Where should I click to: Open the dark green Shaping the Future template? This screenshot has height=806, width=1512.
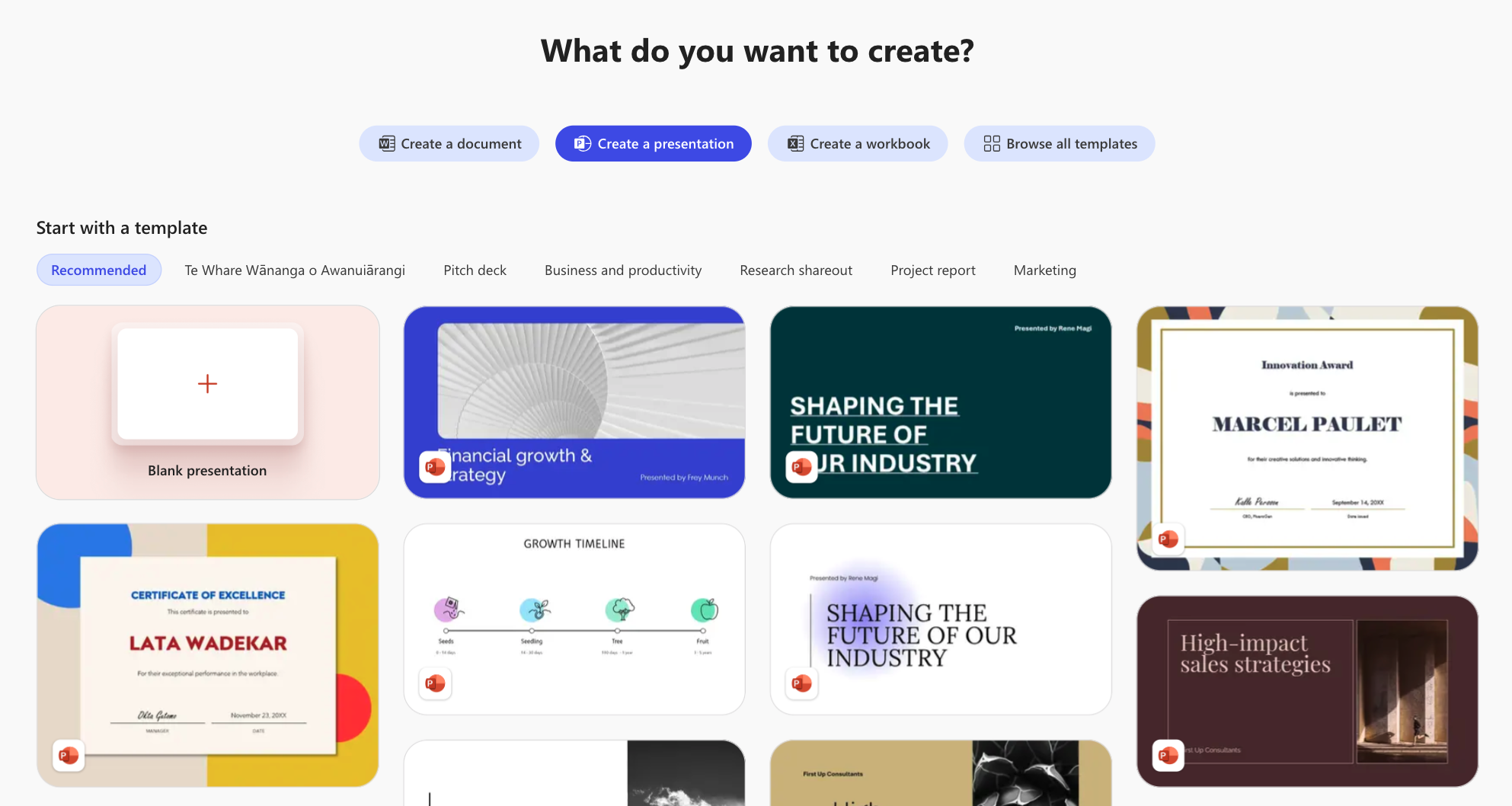click(941, 402)
